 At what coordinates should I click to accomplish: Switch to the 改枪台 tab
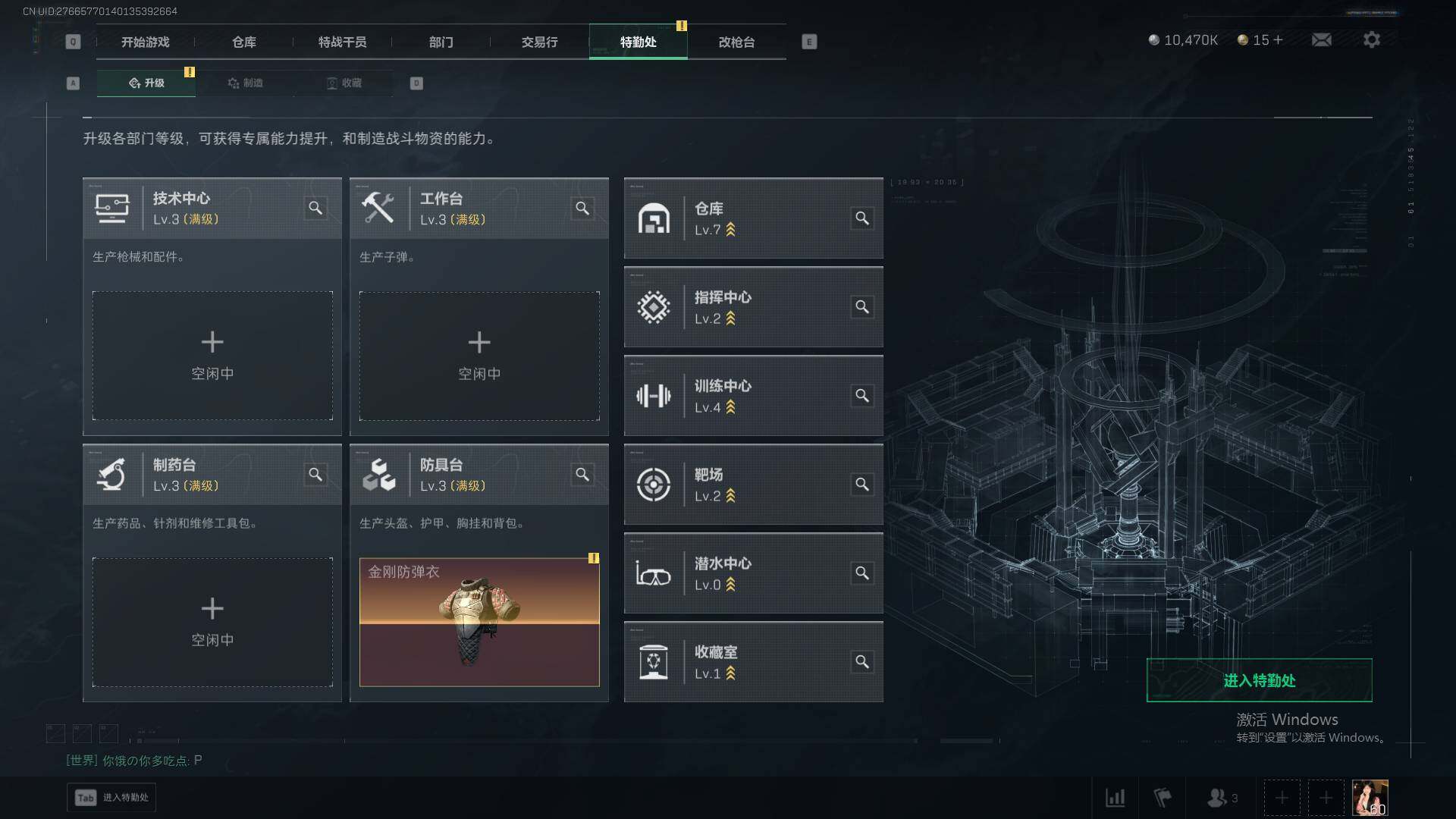click(x=736, y=42)
